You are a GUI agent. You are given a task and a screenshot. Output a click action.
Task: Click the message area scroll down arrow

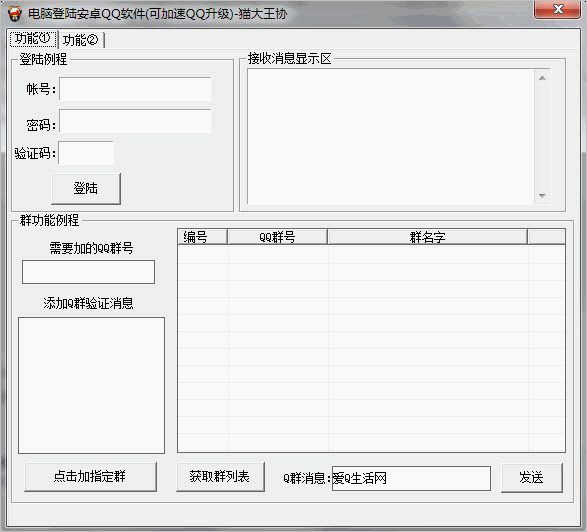542,195
